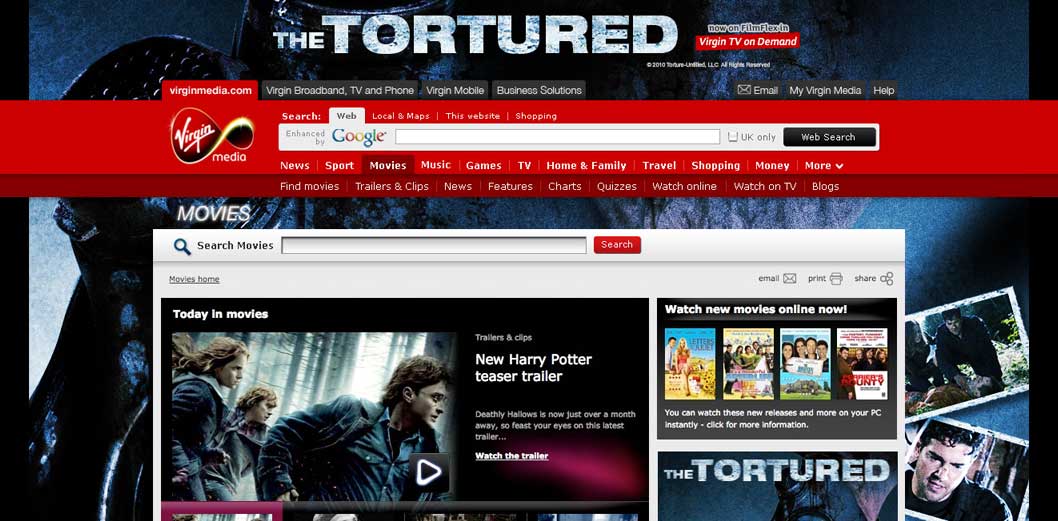
Task: Click the Search Movies input field
Action: click(x=434, y=246)
